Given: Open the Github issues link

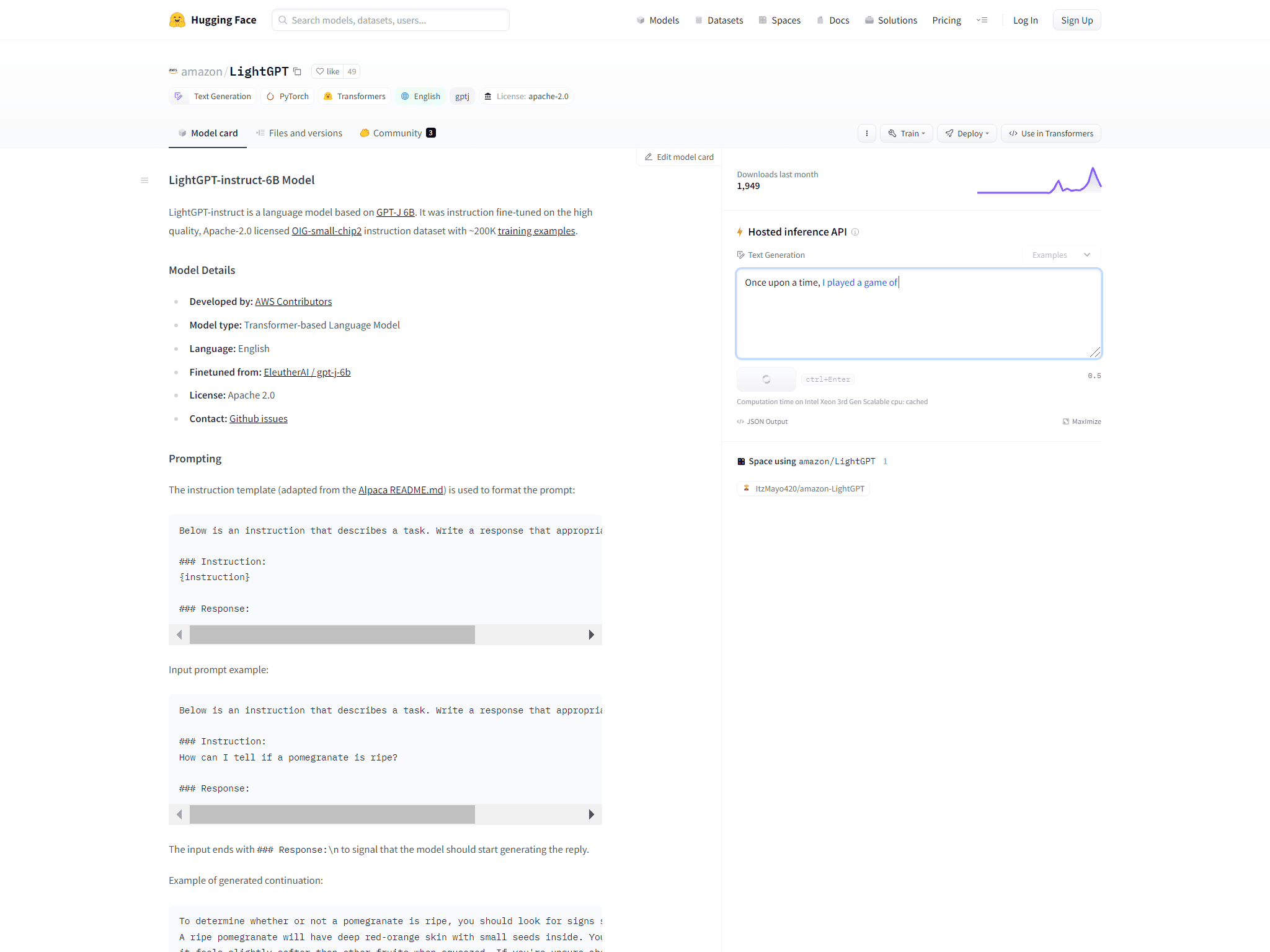Looking at the screenshot, I should coord(259,418).
